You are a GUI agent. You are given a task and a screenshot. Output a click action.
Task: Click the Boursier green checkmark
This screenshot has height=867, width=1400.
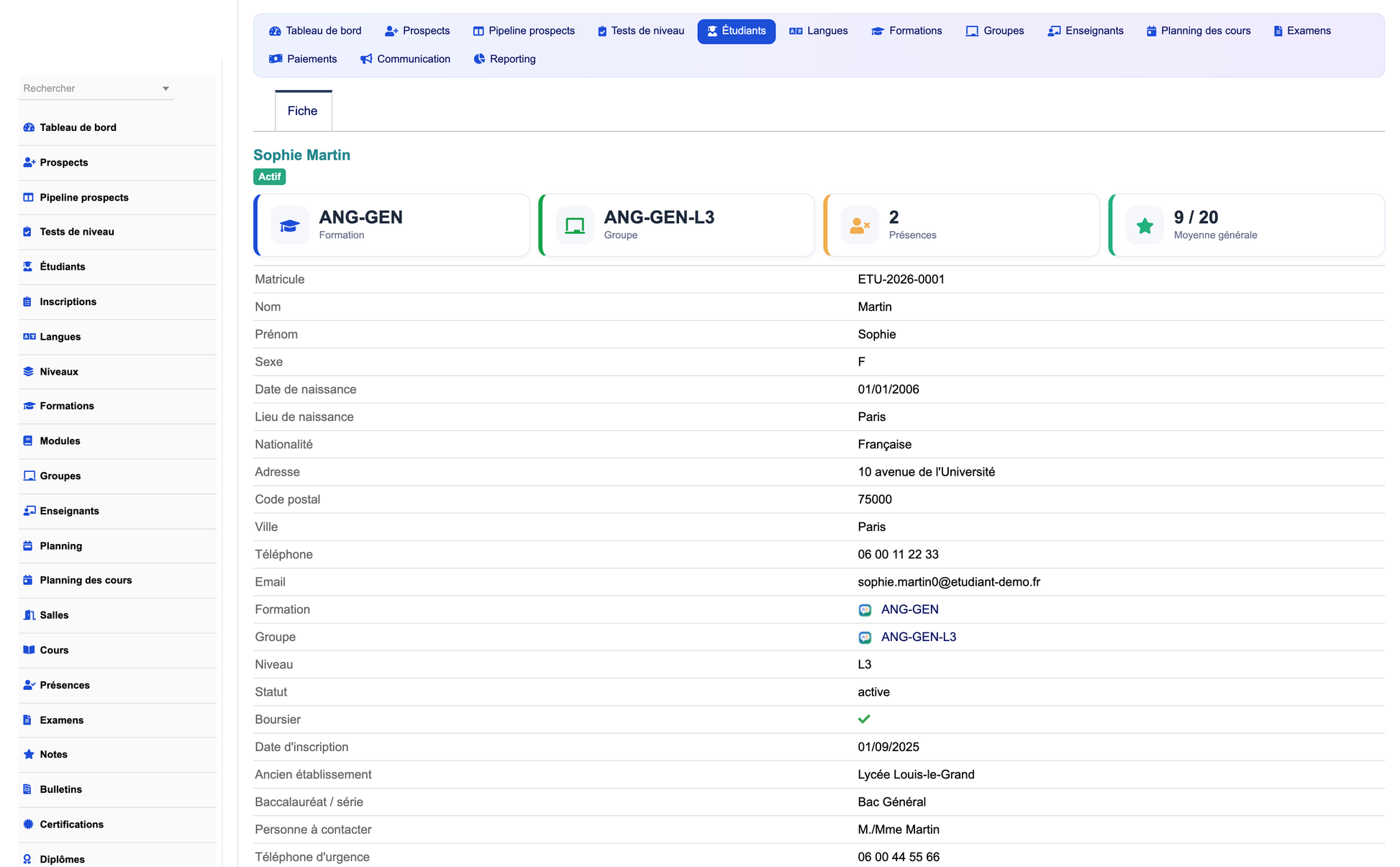click(x=864, y=720)
